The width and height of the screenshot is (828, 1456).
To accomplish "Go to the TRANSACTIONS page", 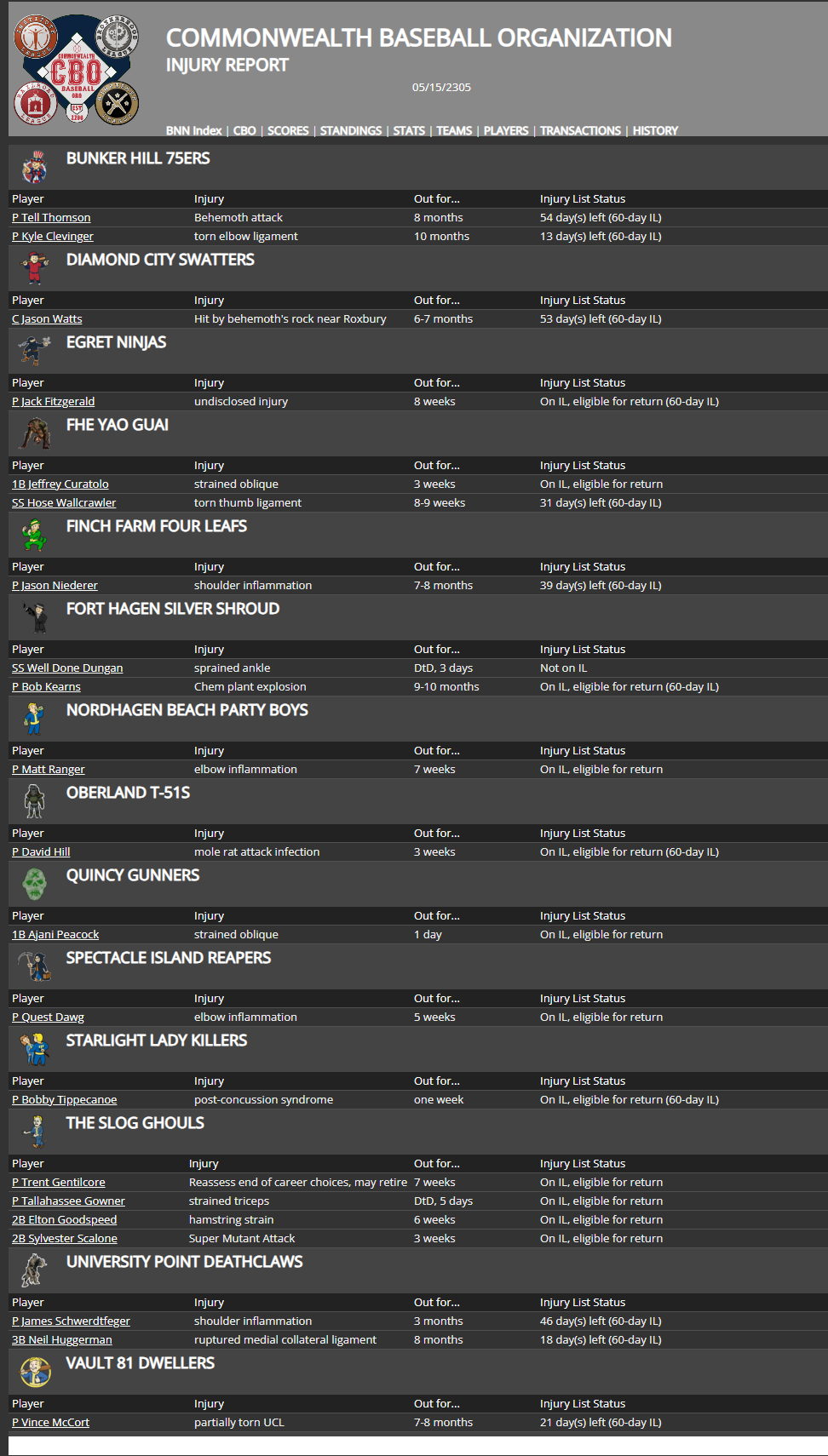I will pyautogui.click(x=580, y=130).
